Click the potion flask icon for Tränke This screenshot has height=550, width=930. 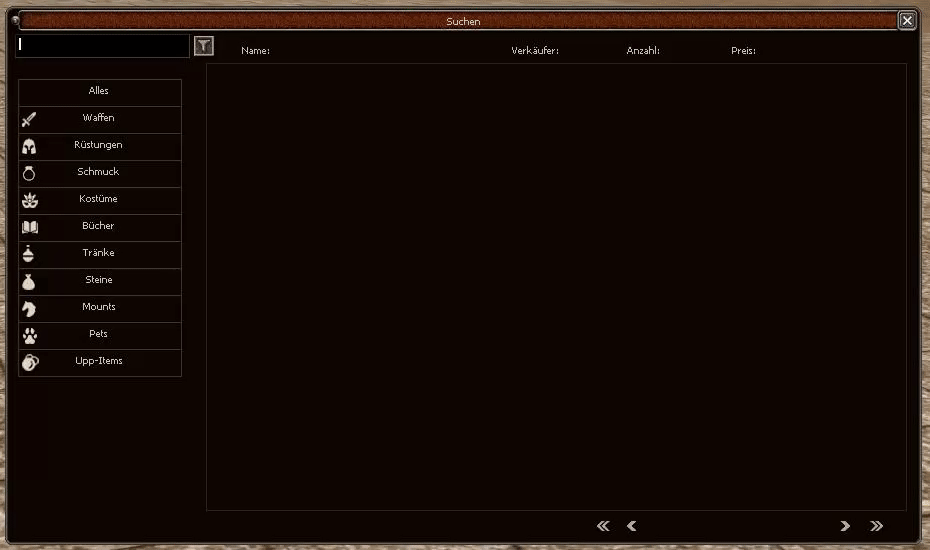[29, 254]
